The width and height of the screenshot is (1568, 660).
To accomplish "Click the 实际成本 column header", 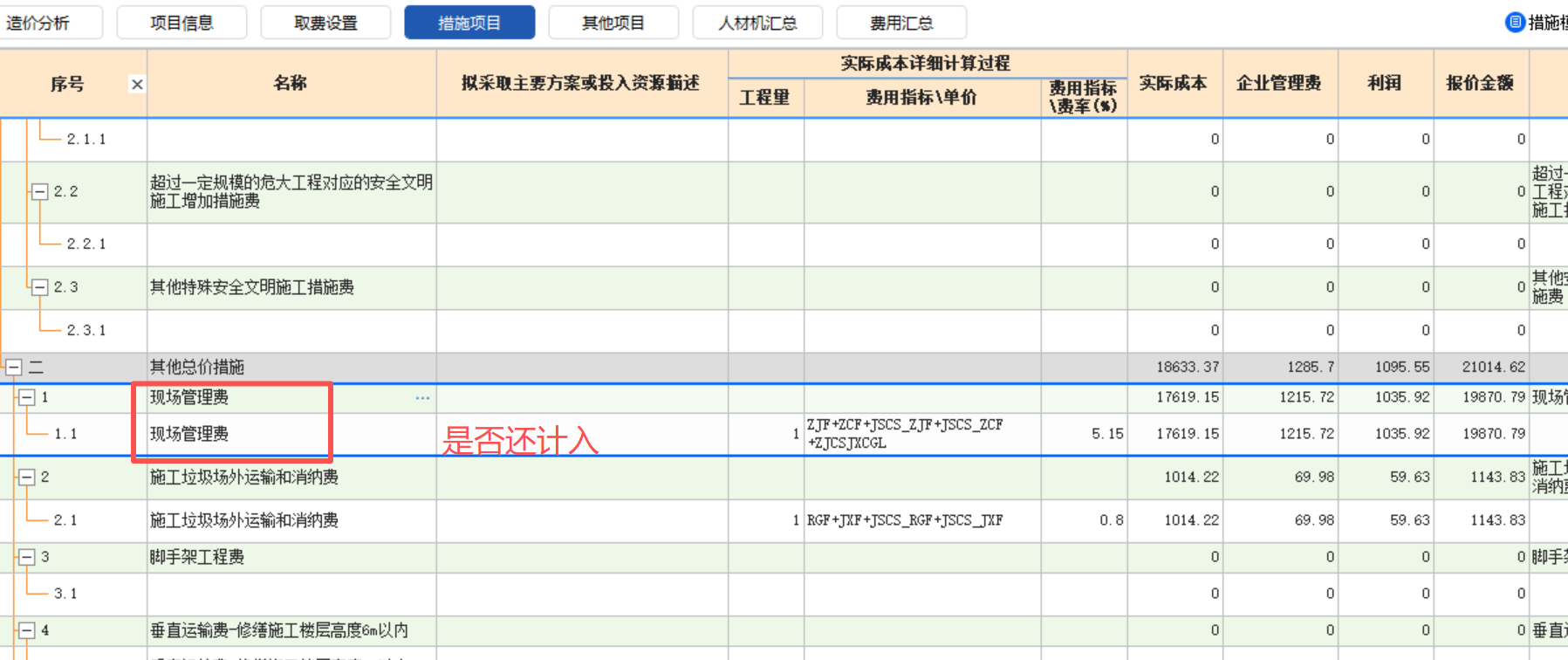I will pos(1174,83).
